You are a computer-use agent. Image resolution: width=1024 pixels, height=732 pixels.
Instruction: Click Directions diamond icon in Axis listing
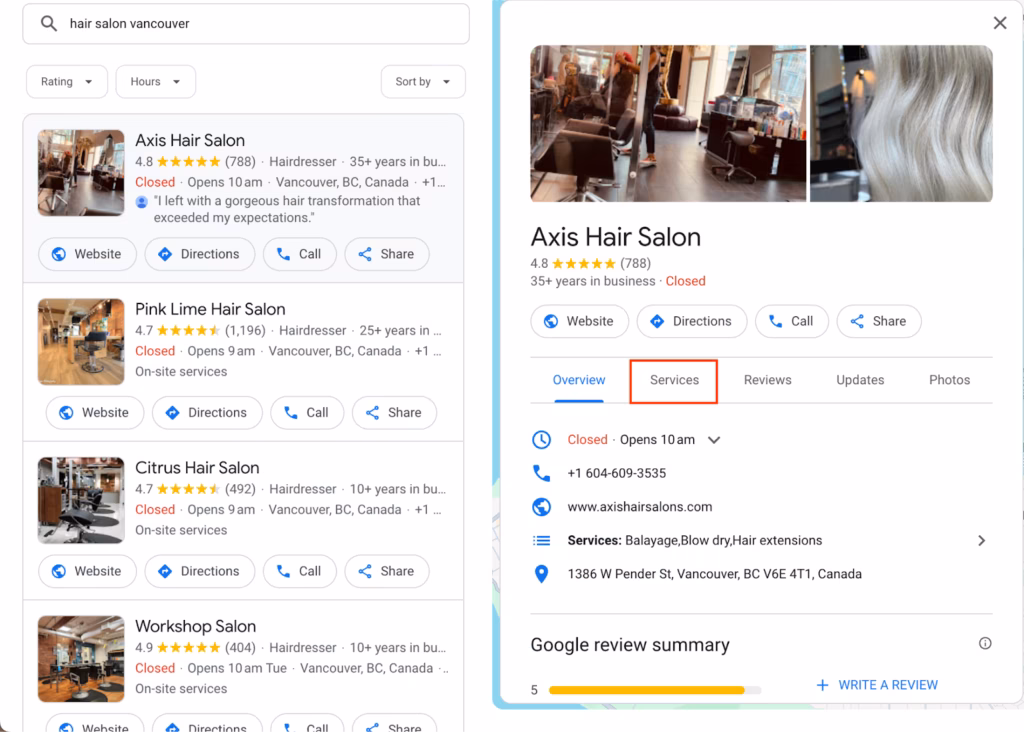pos(165,254)
